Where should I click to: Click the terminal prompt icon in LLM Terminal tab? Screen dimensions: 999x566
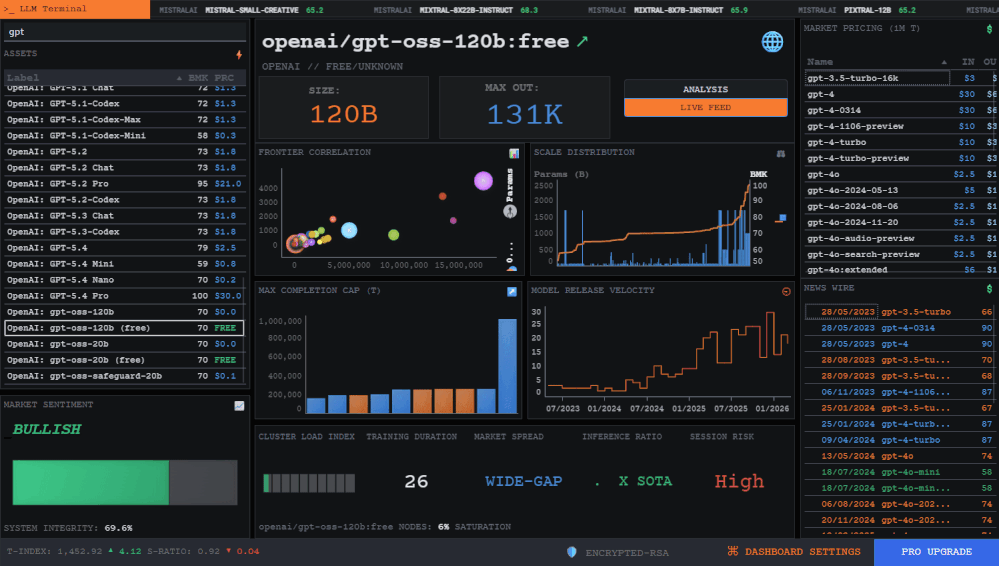[9, 9]
